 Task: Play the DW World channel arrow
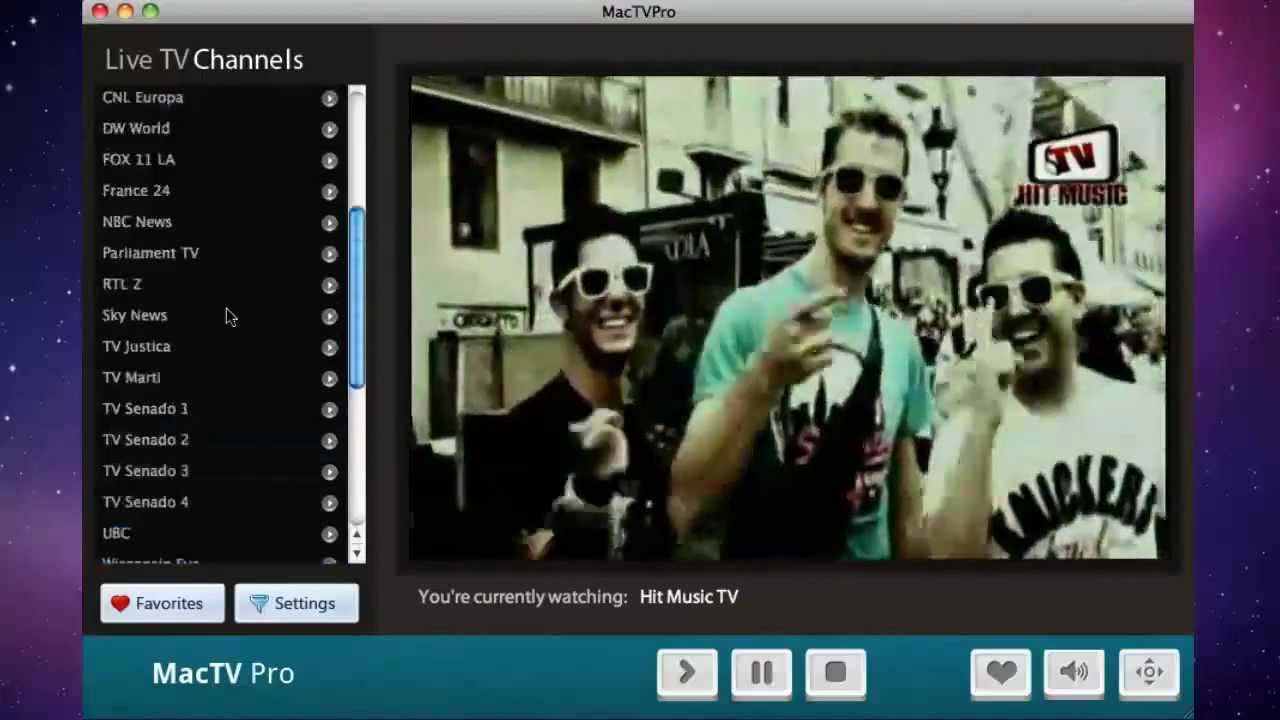pyautogui.click(x=329, y=129)
